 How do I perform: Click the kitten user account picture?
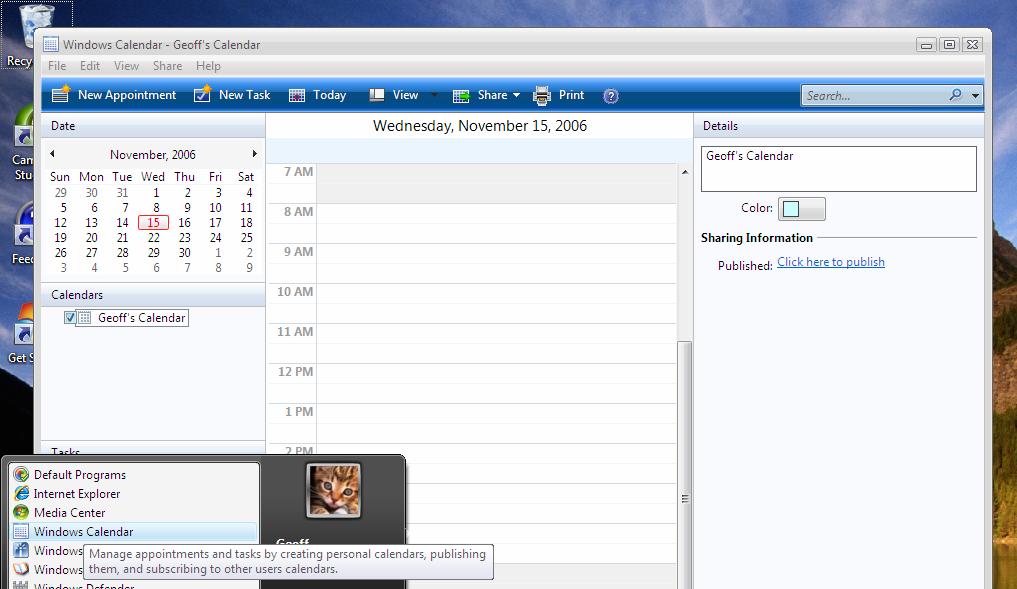[333, 490]
